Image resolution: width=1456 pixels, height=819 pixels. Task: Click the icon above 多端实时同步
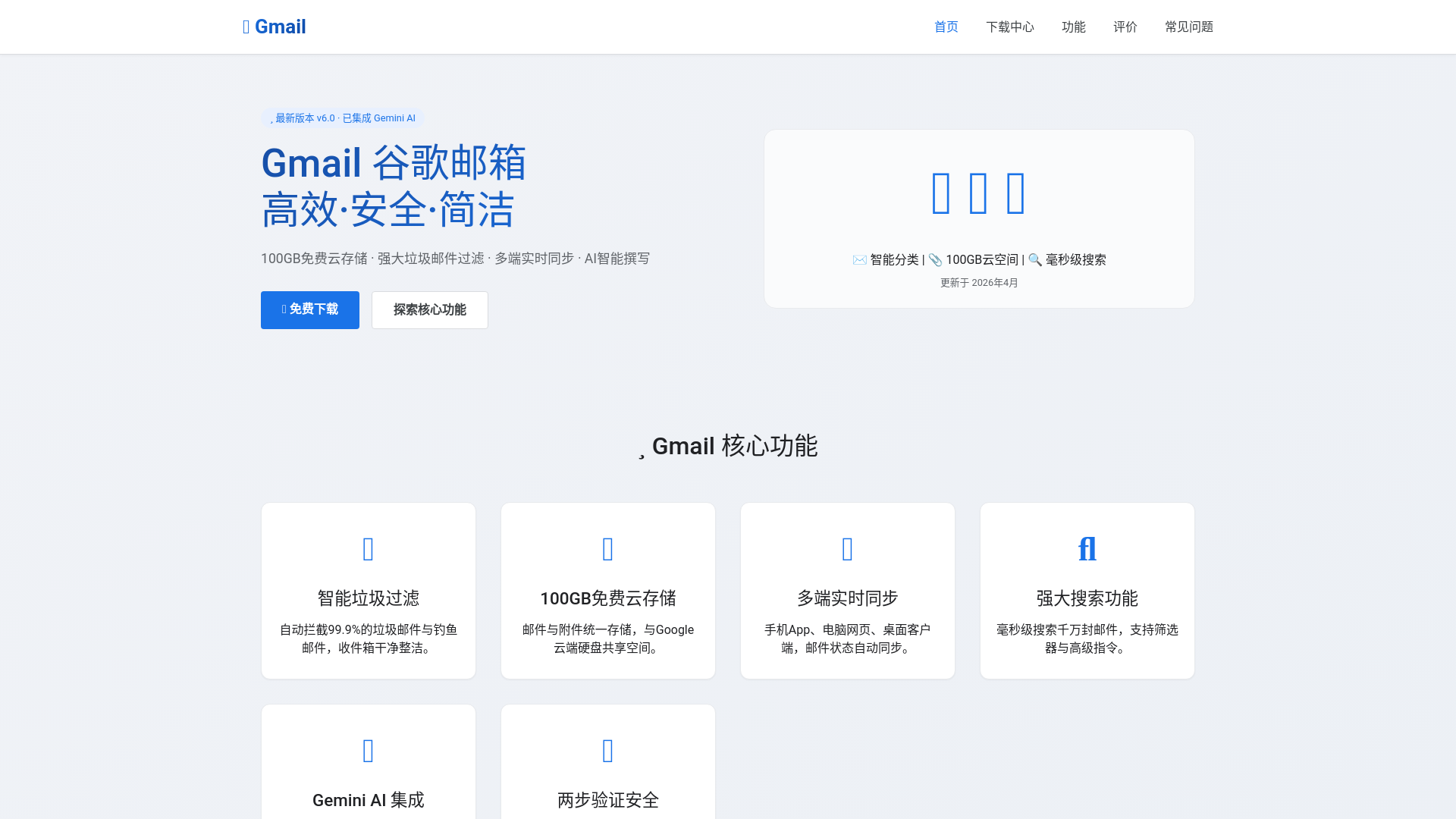pyautogui.click(x=848, y=549)
